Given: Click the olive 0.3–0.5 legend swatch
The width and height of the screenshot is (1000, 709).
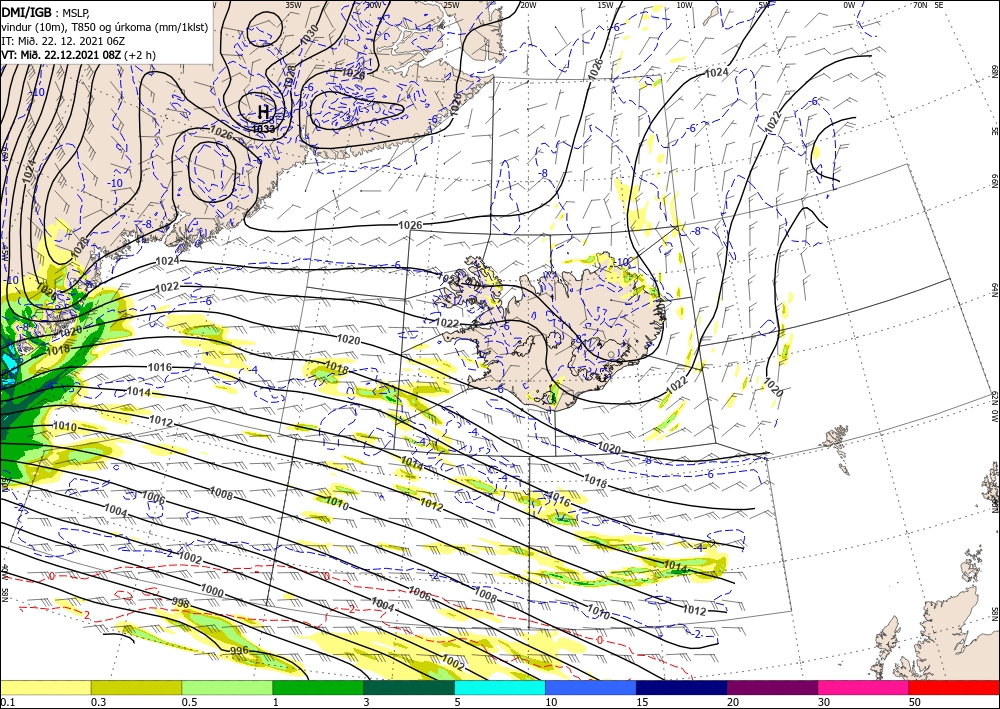Looking at the screenshot, I should point(136,687).
